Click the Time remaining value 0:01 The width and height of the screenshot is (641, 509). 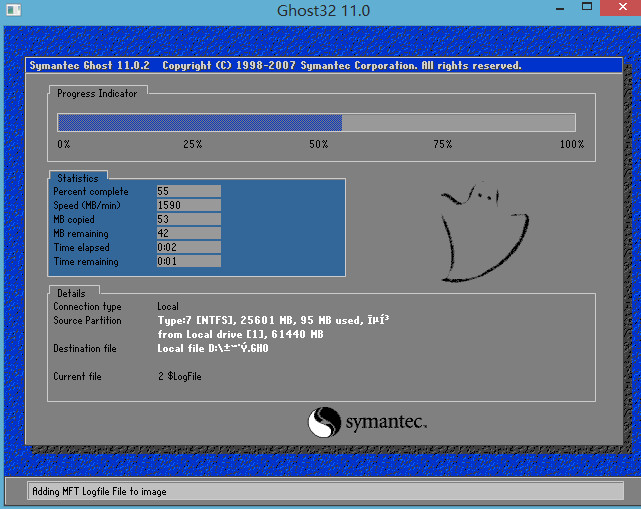pyautogui.click(x=188, y=261)
